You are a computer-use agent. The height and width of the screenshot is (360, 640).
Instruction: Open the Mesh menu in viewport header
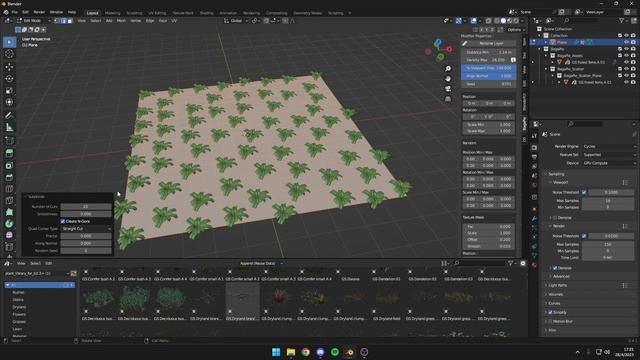[x=121, y=20]
